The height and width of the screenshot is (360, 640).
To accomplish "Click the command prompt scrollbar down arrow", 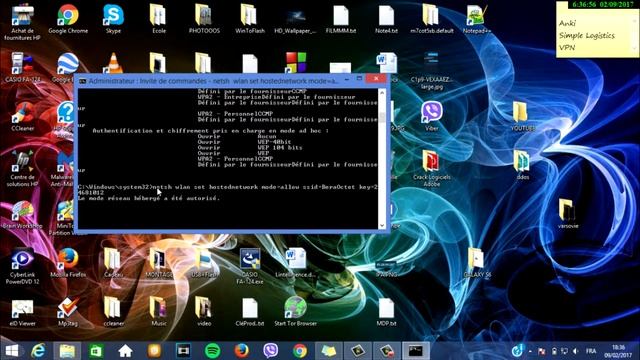I will click(x=382, y=225).
